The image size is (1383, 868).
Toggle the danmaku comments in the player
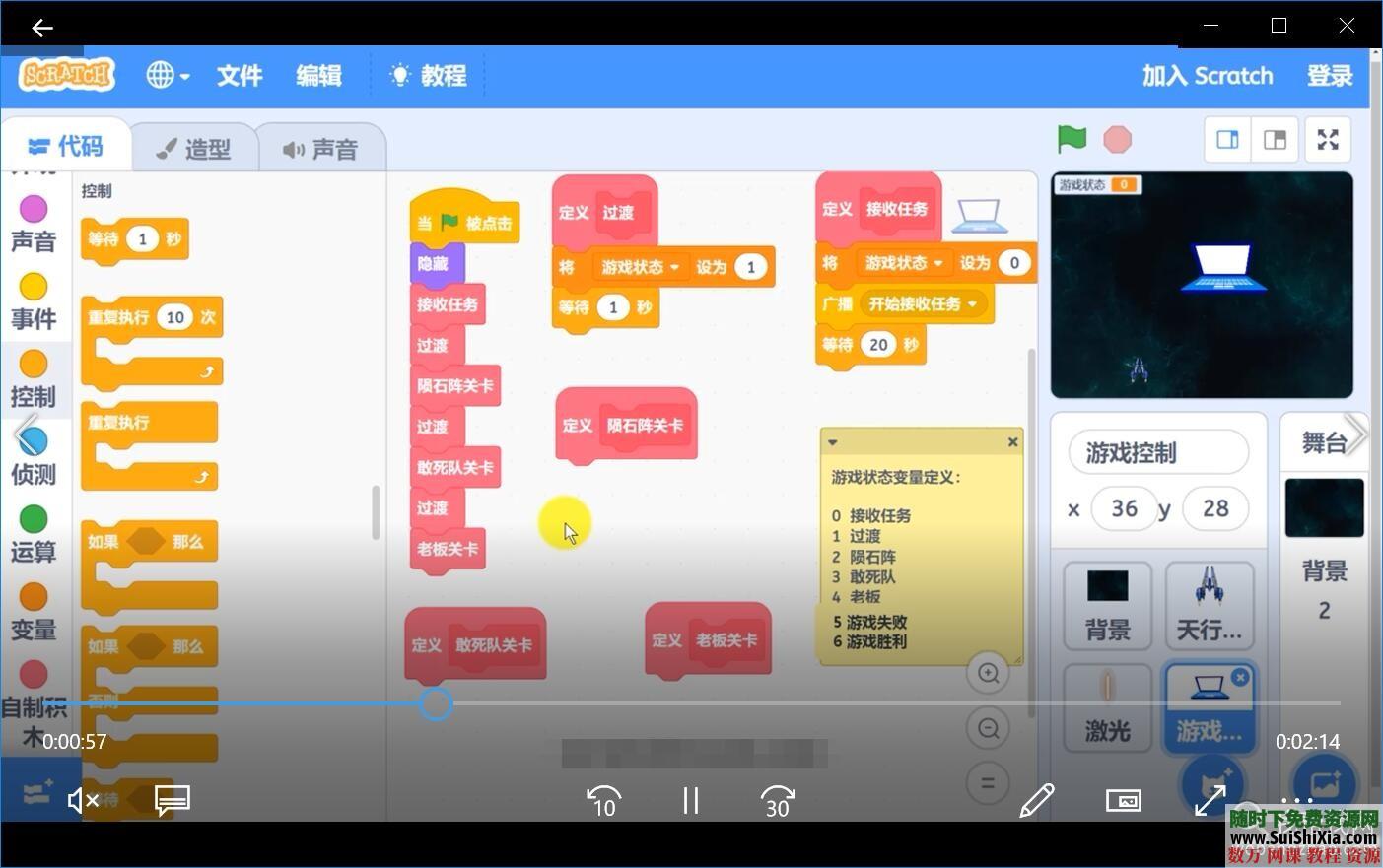171,800
